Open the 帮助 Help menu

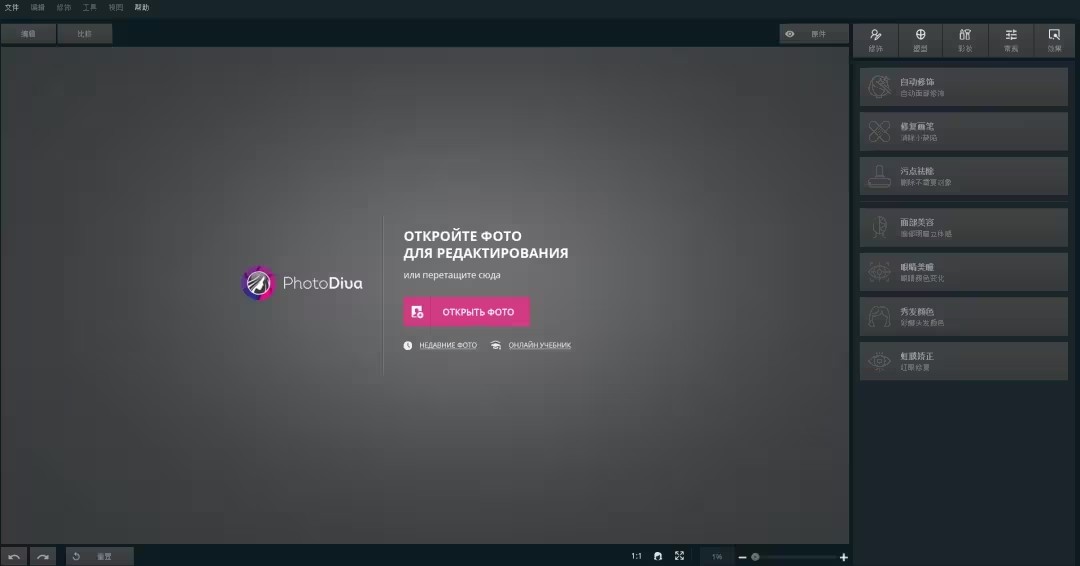point(142,7)
